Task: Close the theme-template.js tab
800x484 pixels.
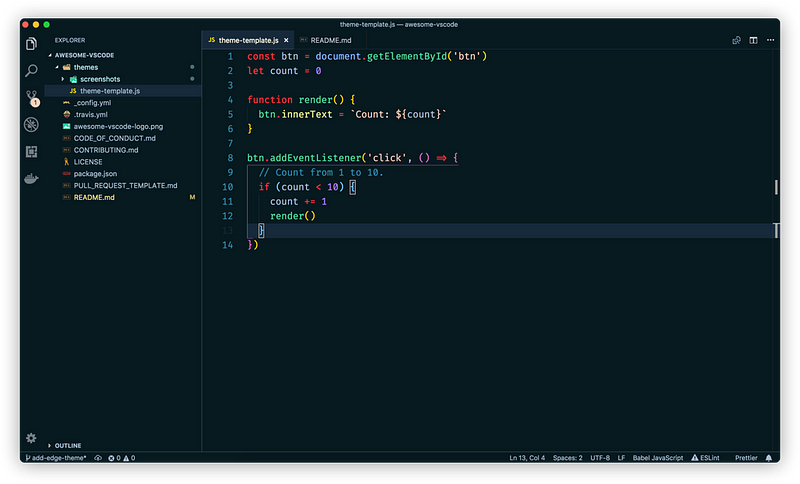Action: click(286, 40)
